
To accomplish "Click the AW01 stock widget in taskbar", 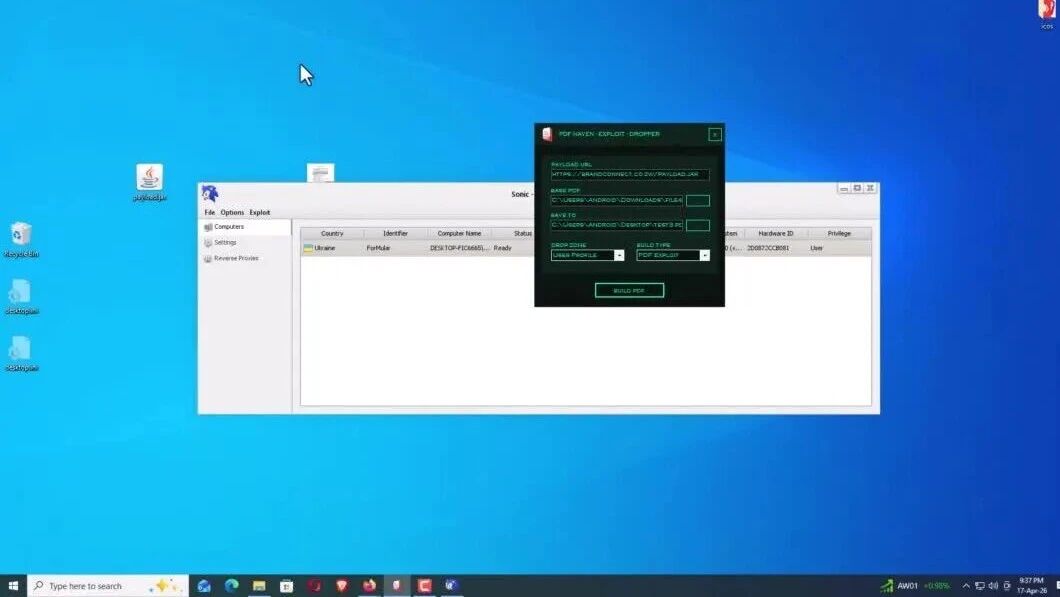I will pyautogui.click(x=915, y=586).
